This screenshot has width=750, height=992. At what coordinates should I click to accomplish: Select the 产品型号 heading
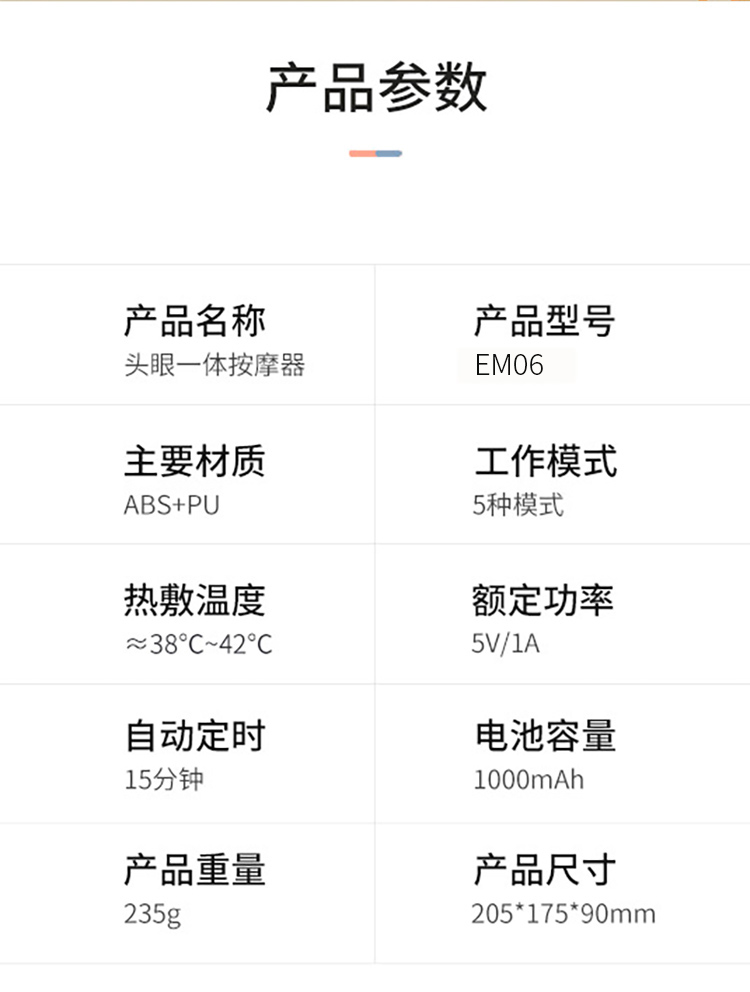click(x=544, y=322)
